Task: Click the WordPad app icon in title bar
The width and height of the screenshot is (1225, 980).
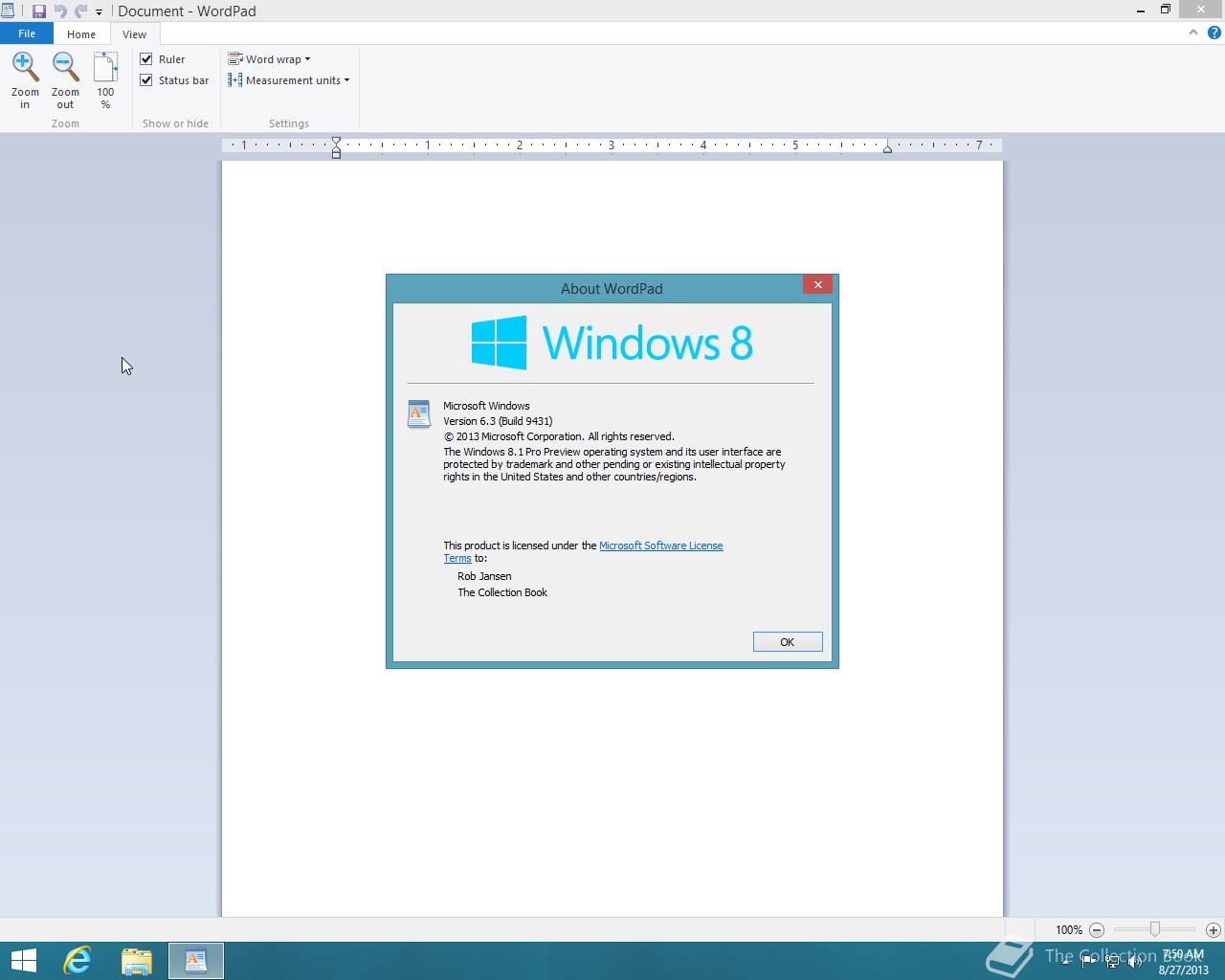Action: (8, 11)
